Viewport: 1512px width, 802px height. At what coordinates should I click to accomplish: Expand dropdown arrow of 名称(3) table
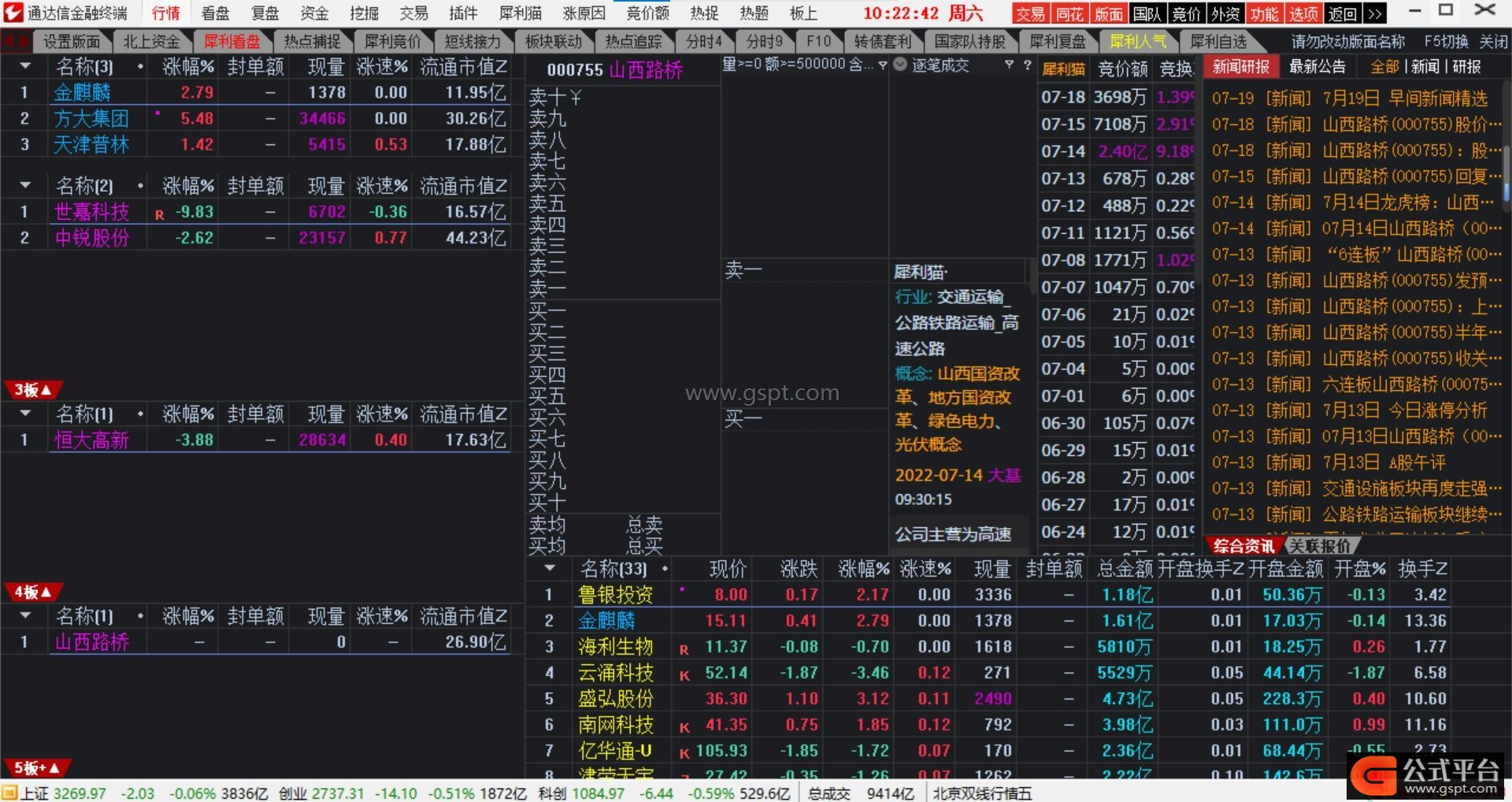25,67
